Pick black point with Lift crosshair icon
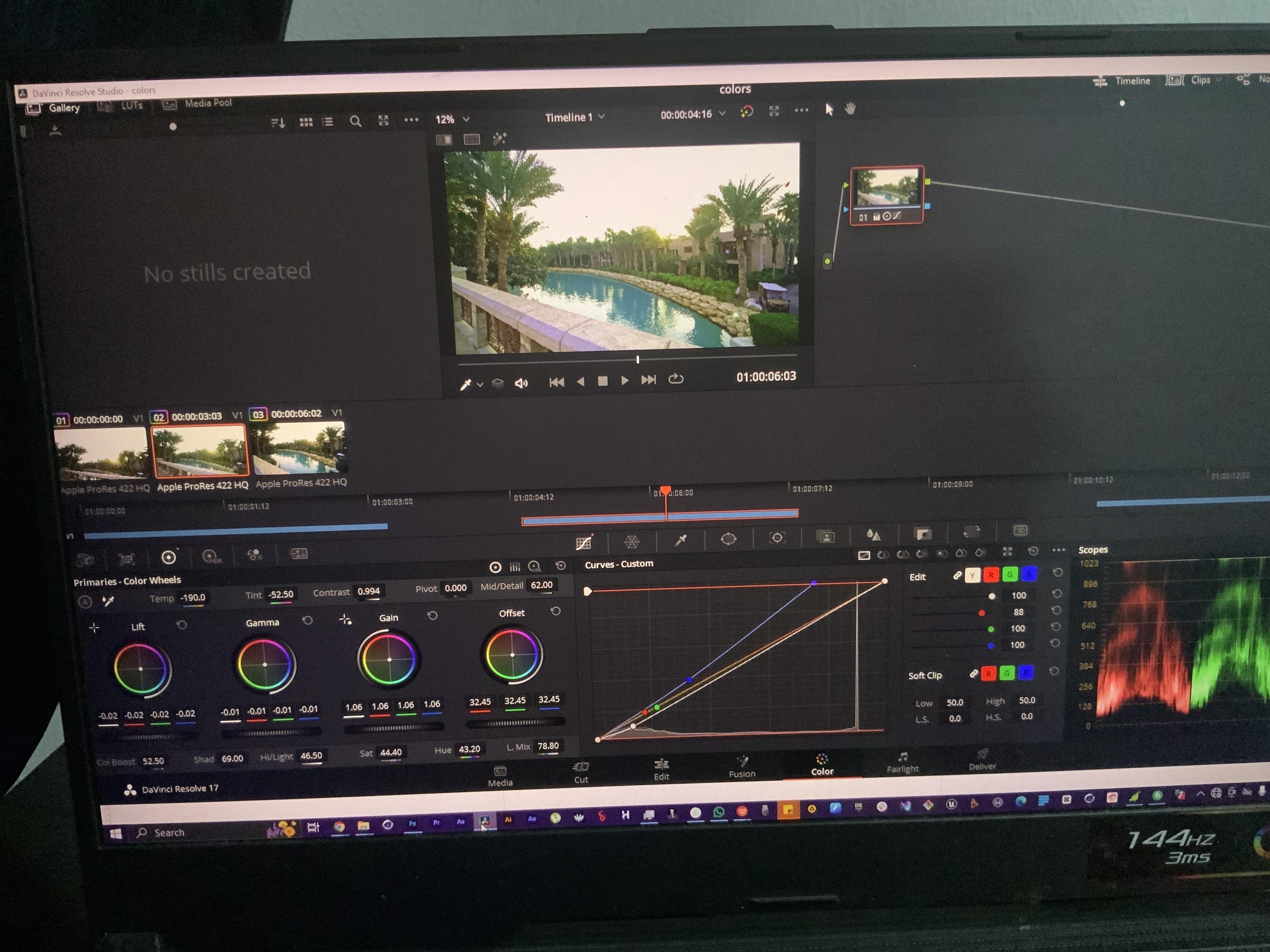 pyautogui.click(x=94, y=628)
